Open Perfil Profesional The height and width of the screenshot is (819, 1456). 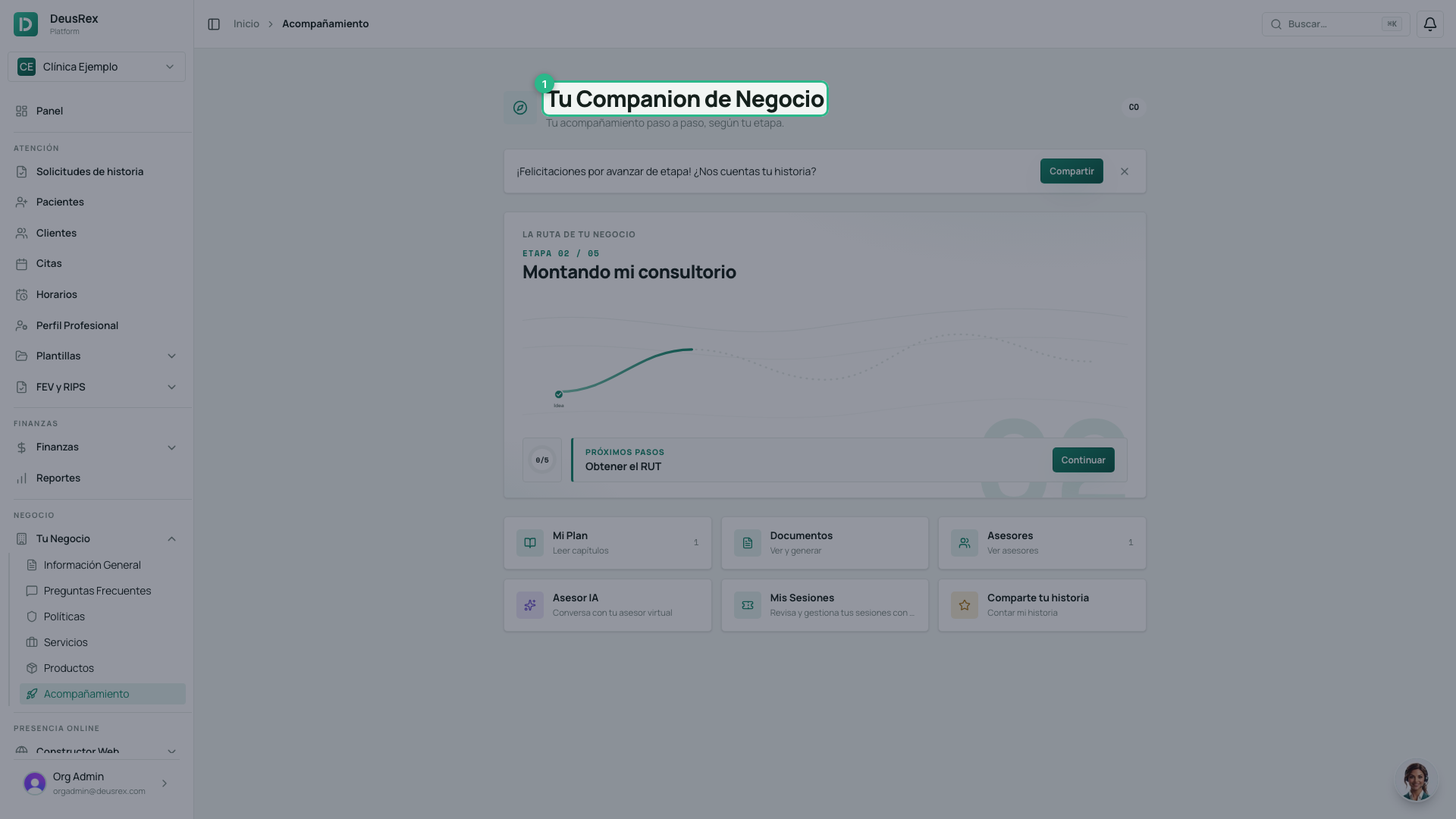[96, 326]
